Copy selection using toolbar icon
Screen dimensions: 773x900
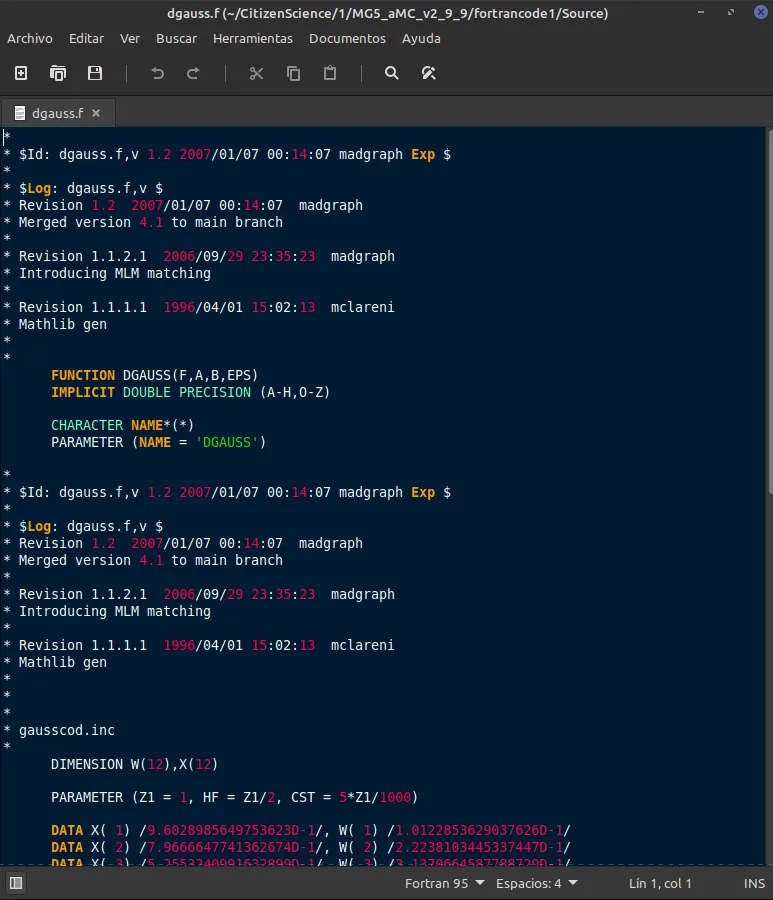[x=293, y=73]
